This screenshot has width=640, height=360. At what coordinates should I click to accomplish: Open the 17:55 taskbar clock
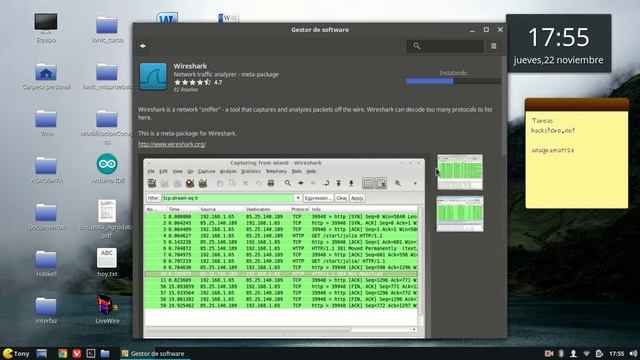click(x=617, y=353)
